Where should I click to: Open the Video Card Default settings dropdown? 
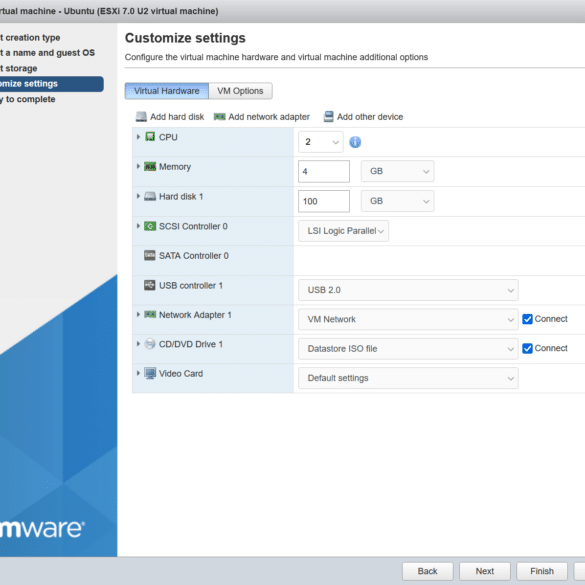[408, 378]
